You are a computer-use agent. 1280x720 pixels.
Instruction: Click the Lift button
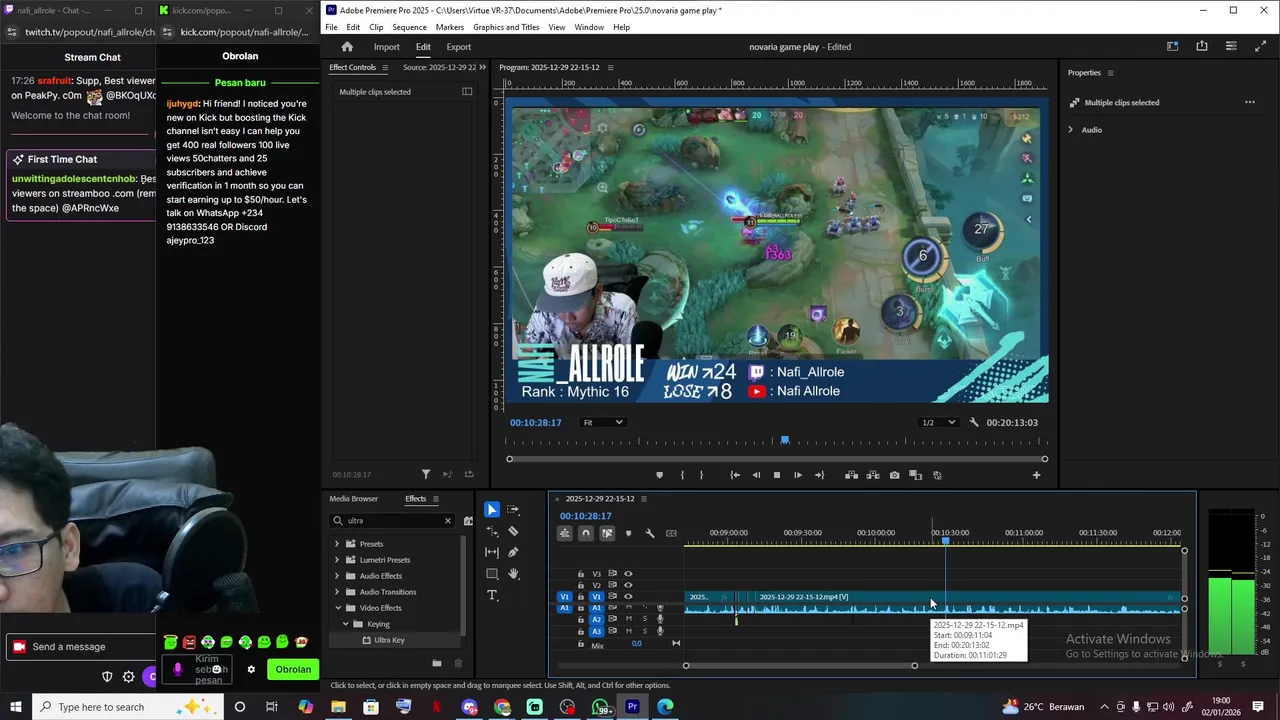coord(853,475)
